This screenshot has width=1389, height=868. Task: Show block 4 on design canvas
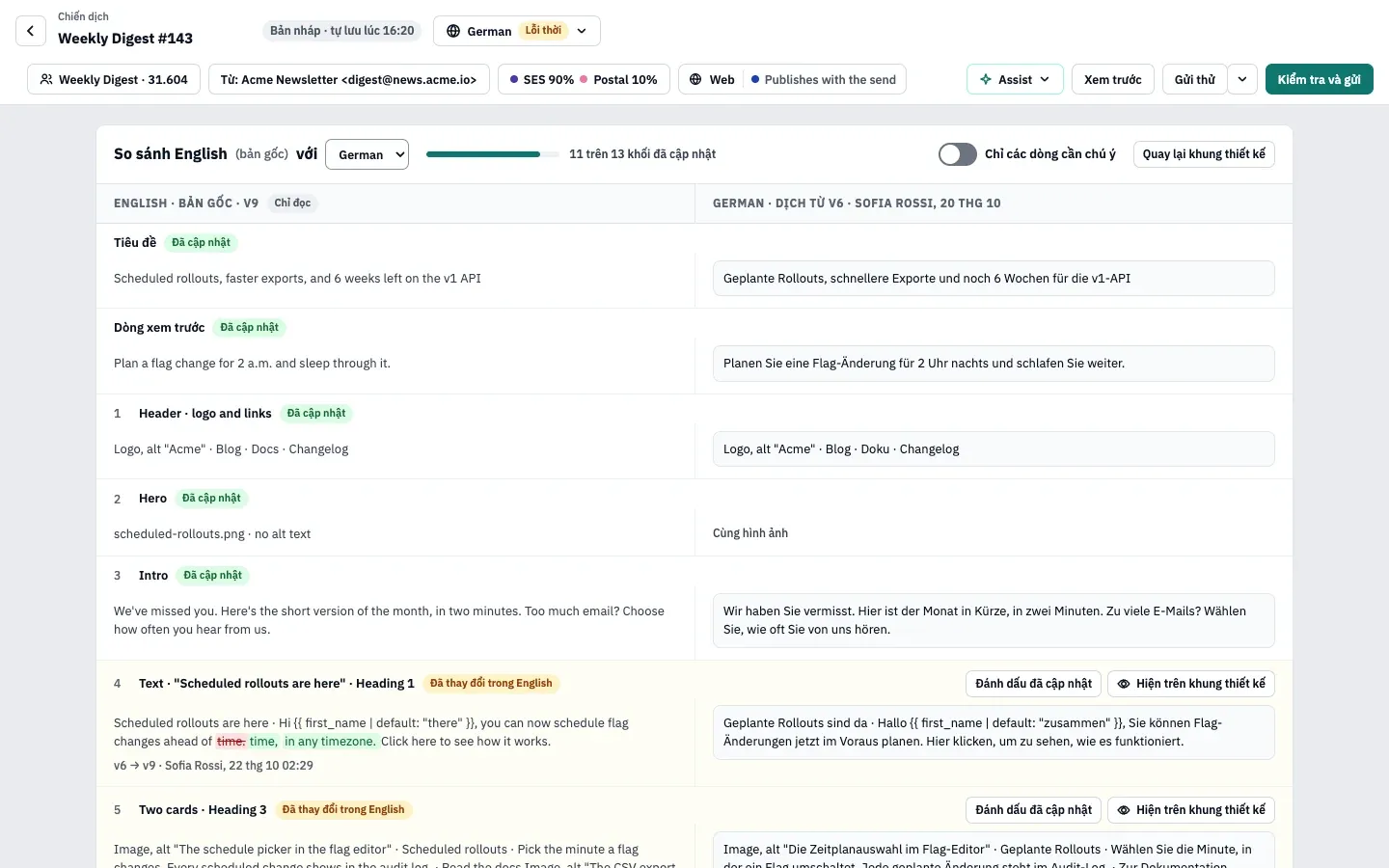pyautogui.click(x=1191, y=684)
